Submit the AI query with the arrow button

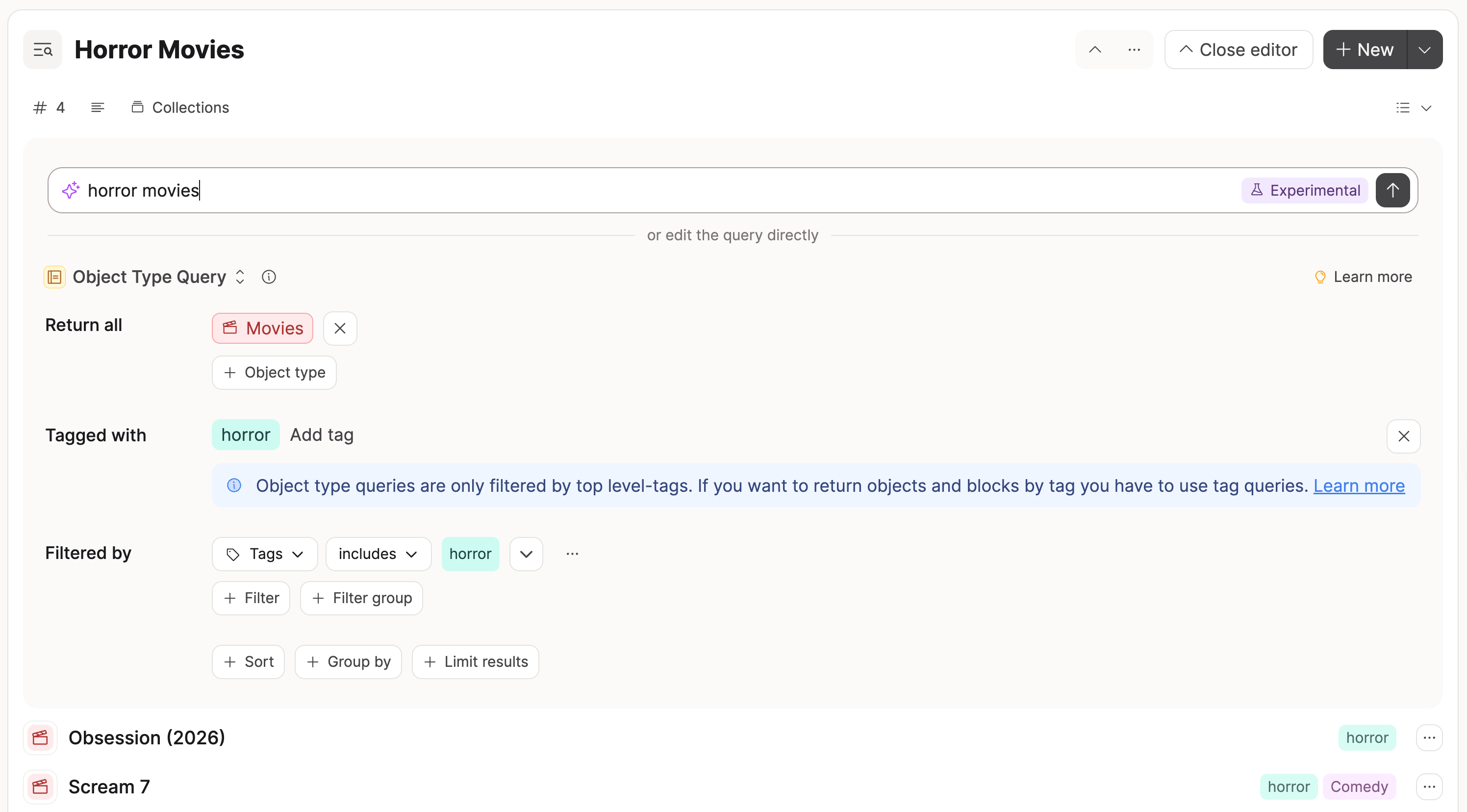[x=1392, y=190]
